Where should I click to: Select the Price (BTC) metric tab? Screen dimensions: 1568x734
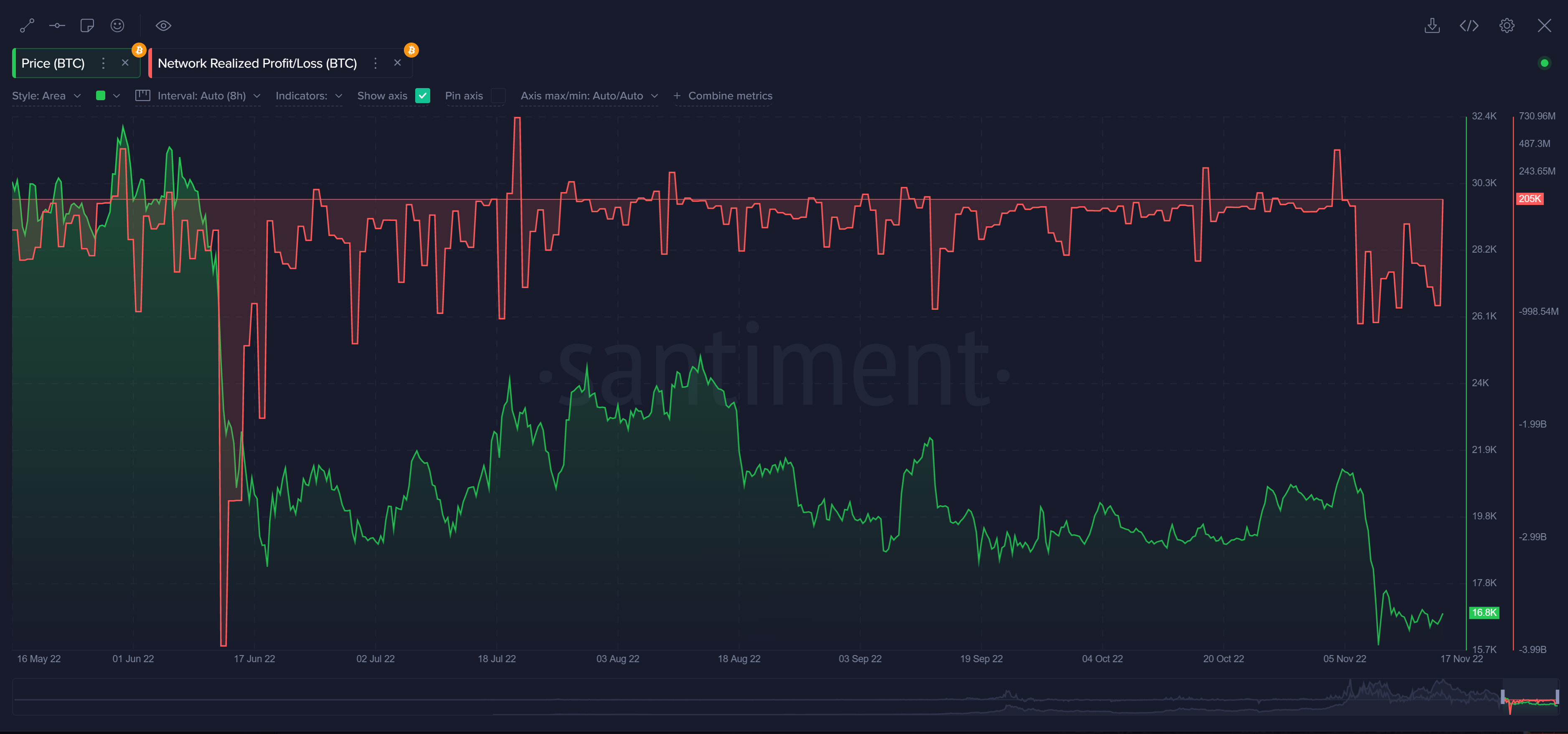click(53, 63)
